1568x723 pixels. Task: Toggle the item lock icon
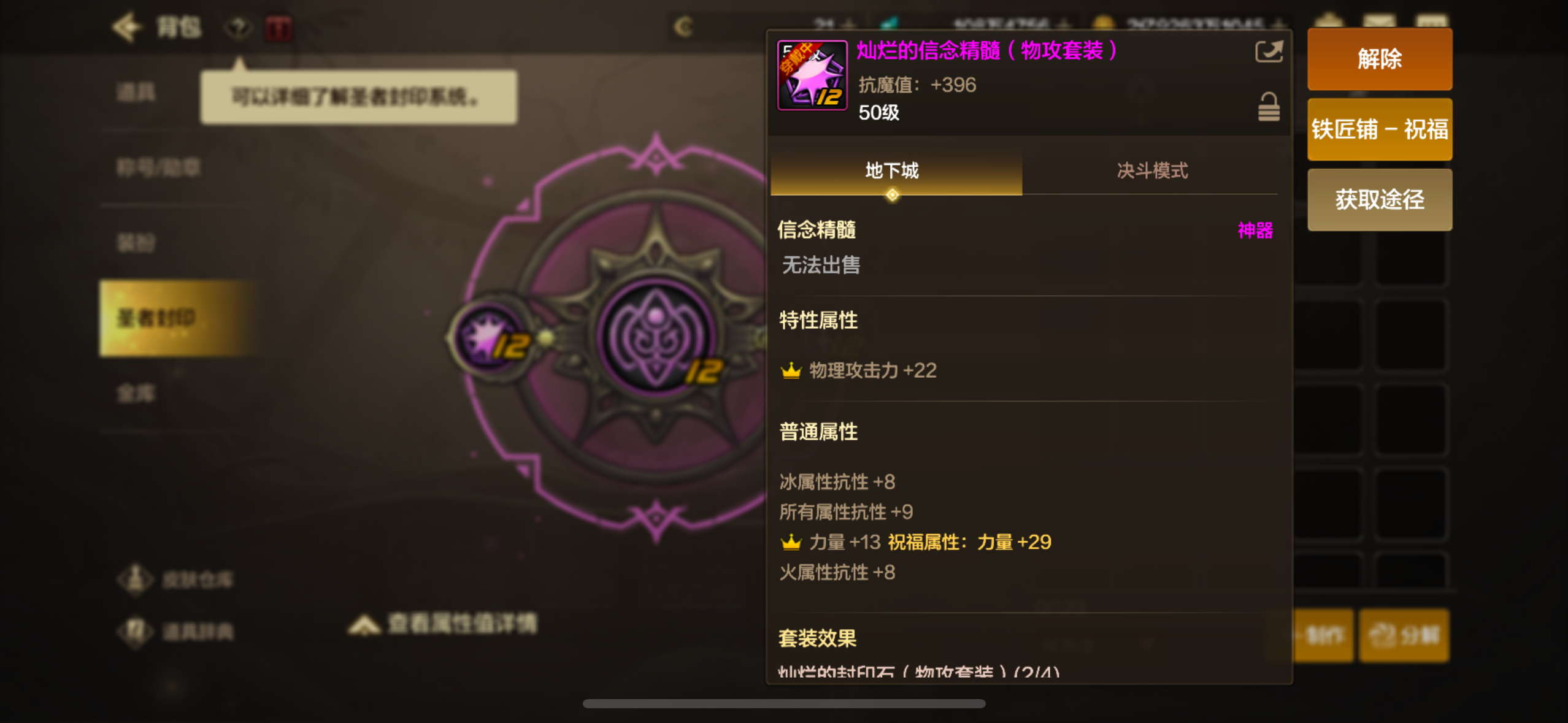pos(1269,107)
